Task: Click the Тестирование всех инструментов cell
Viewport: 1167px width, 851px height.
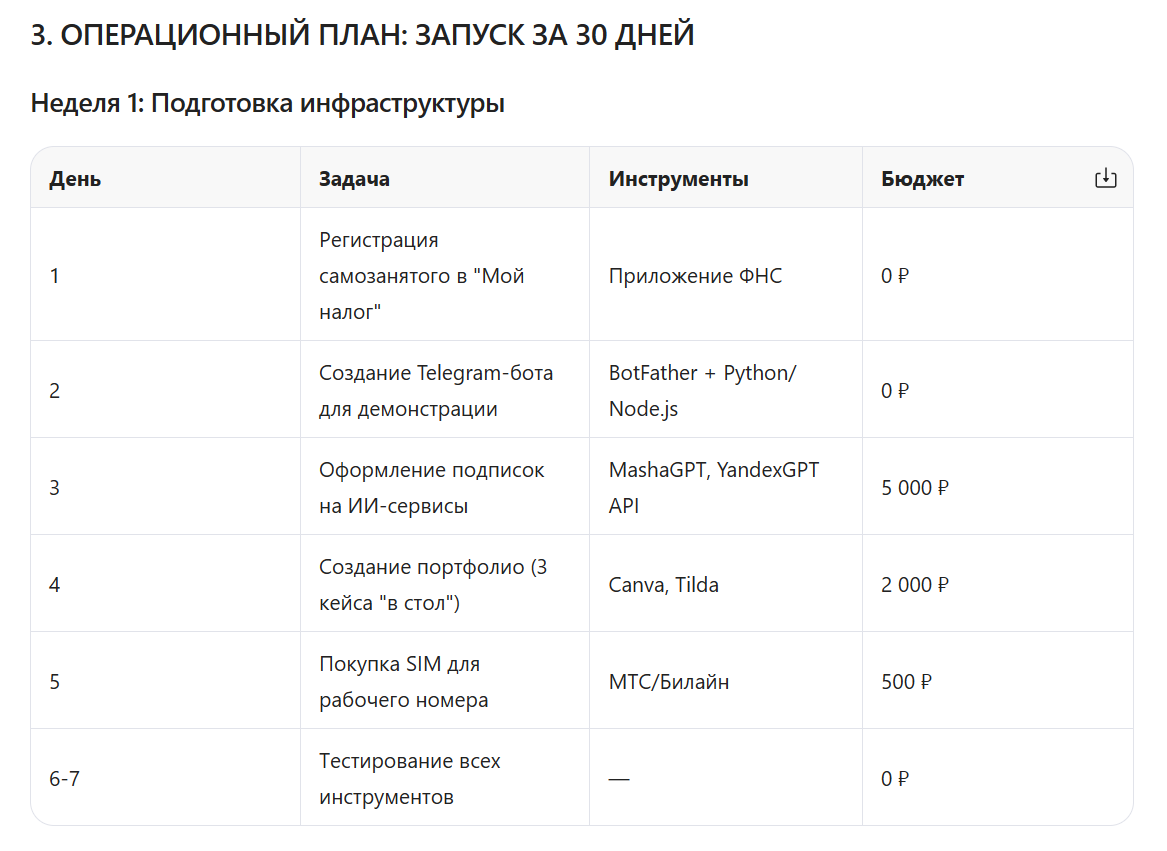Action: (x=445, y=778)
